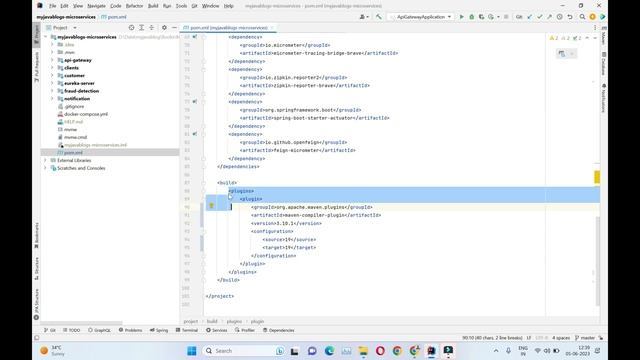Click the yellow intention bulb in gutter
Screen dimensions: 640x360
[x=211, y=206]
